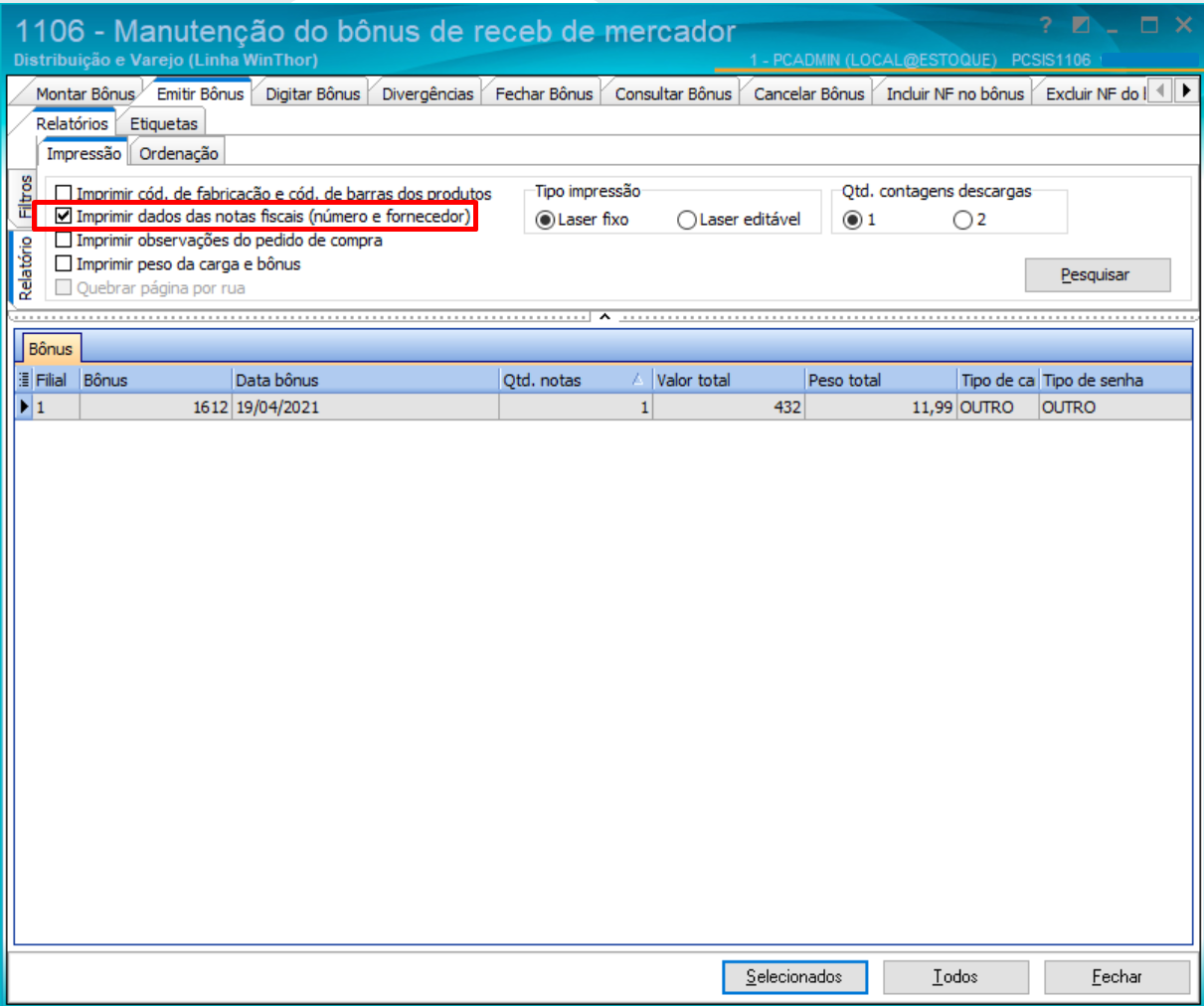Click the Todos button
Image resolution: width=1204 pixels, height=1006 pixels.
coord(955,977)
